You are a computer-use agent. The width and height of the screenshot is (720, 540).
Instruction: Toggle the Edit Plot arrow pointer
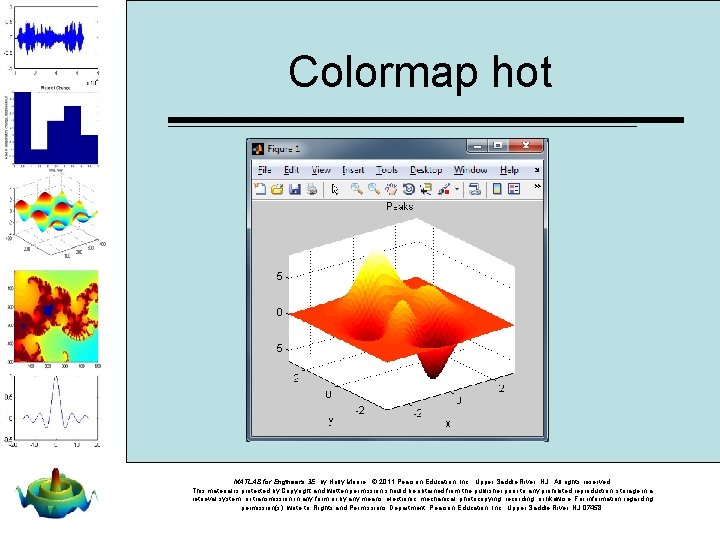tap(335, 189)
